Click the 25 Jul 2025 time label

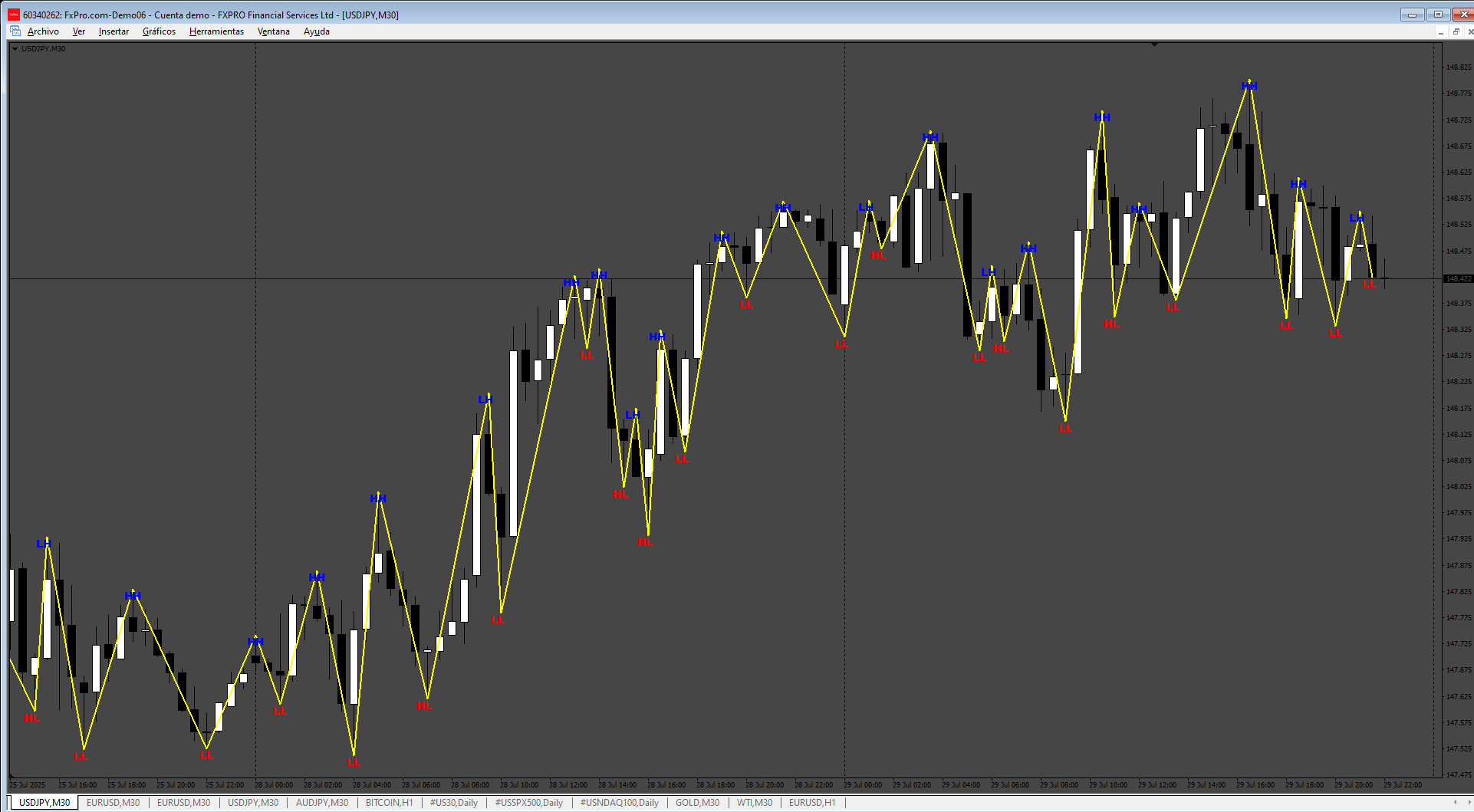click(x=28, y=785)
